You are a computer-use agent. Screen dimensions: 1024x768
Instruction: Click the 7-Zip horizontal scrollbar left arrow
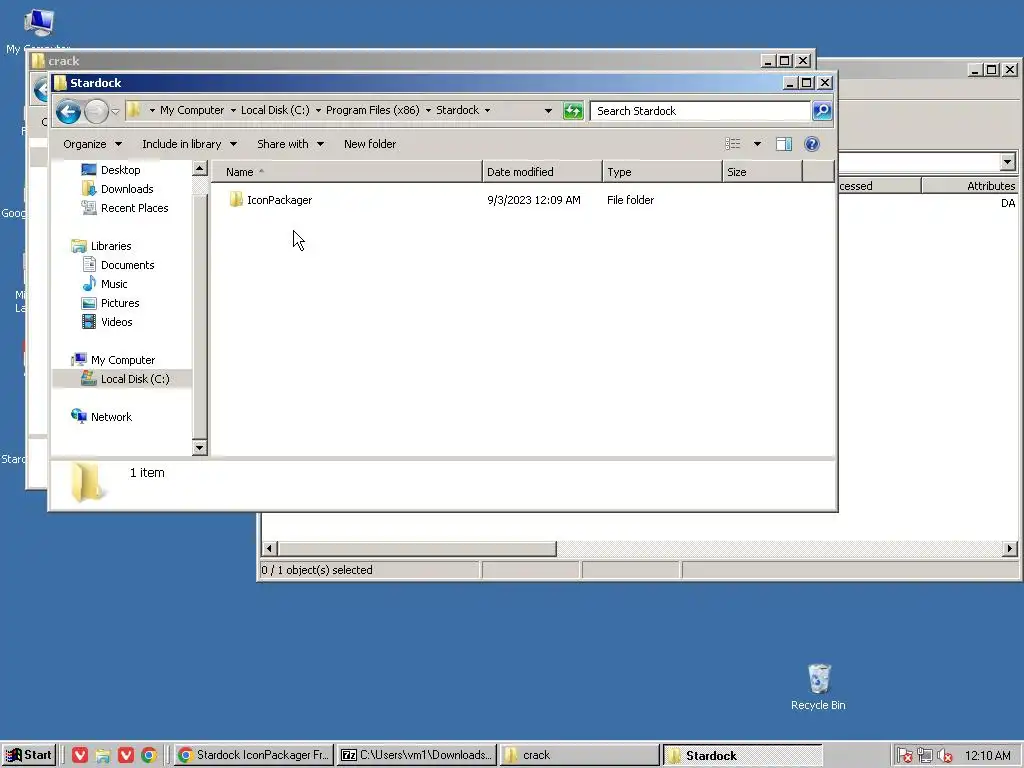(x=269, y=549)
